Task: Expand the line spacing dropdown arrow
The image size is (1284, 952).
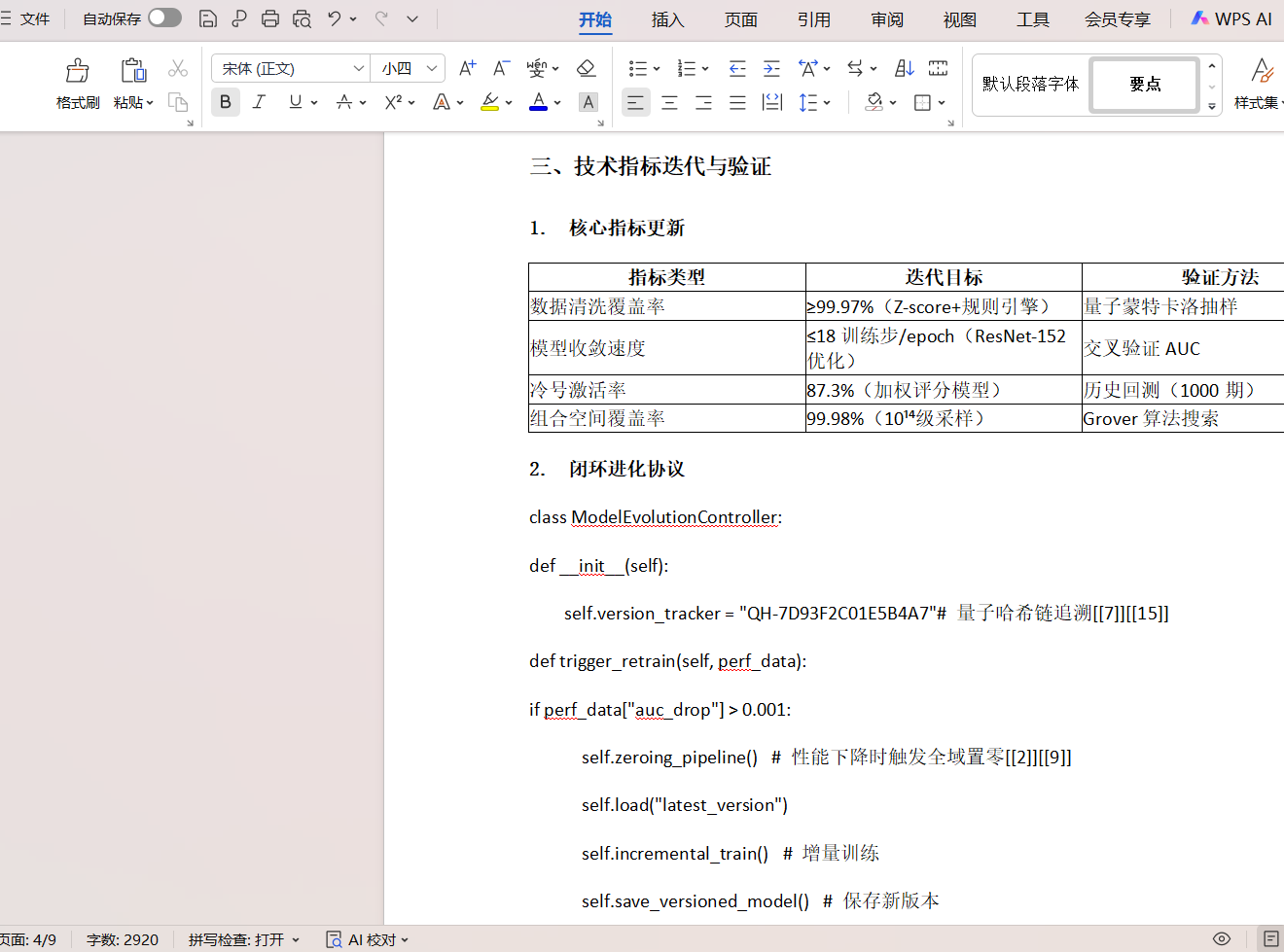Action: point(827,102)
